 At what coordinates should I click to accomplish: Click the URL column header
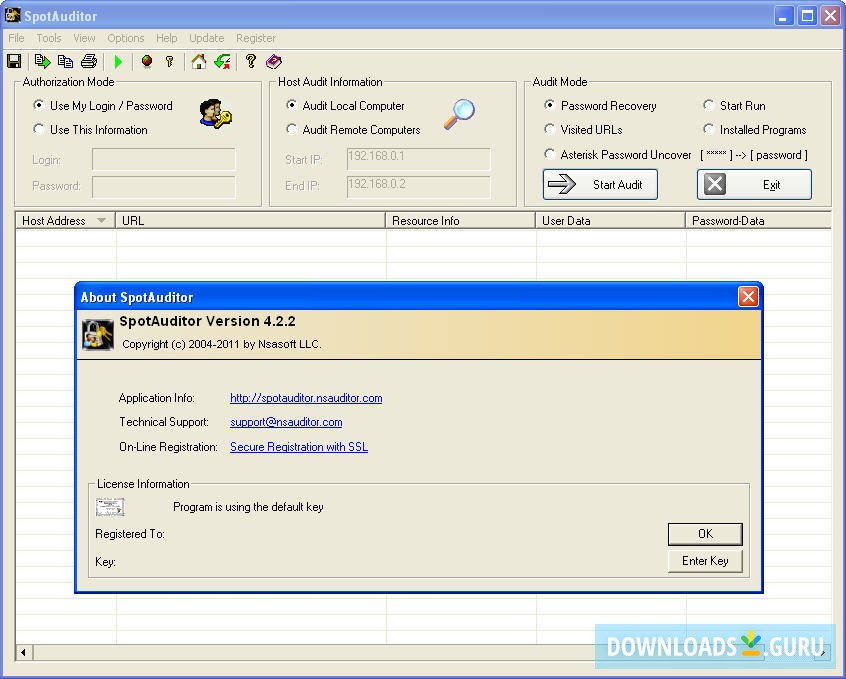coord(250,221)
